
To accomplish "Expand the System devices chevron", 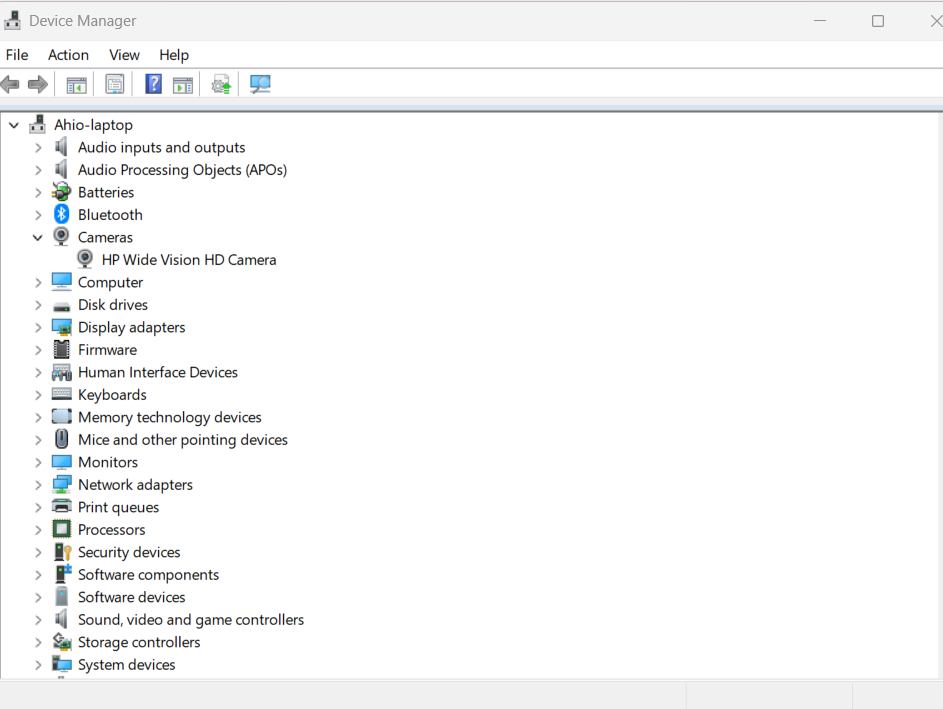I will click(38, 664).
